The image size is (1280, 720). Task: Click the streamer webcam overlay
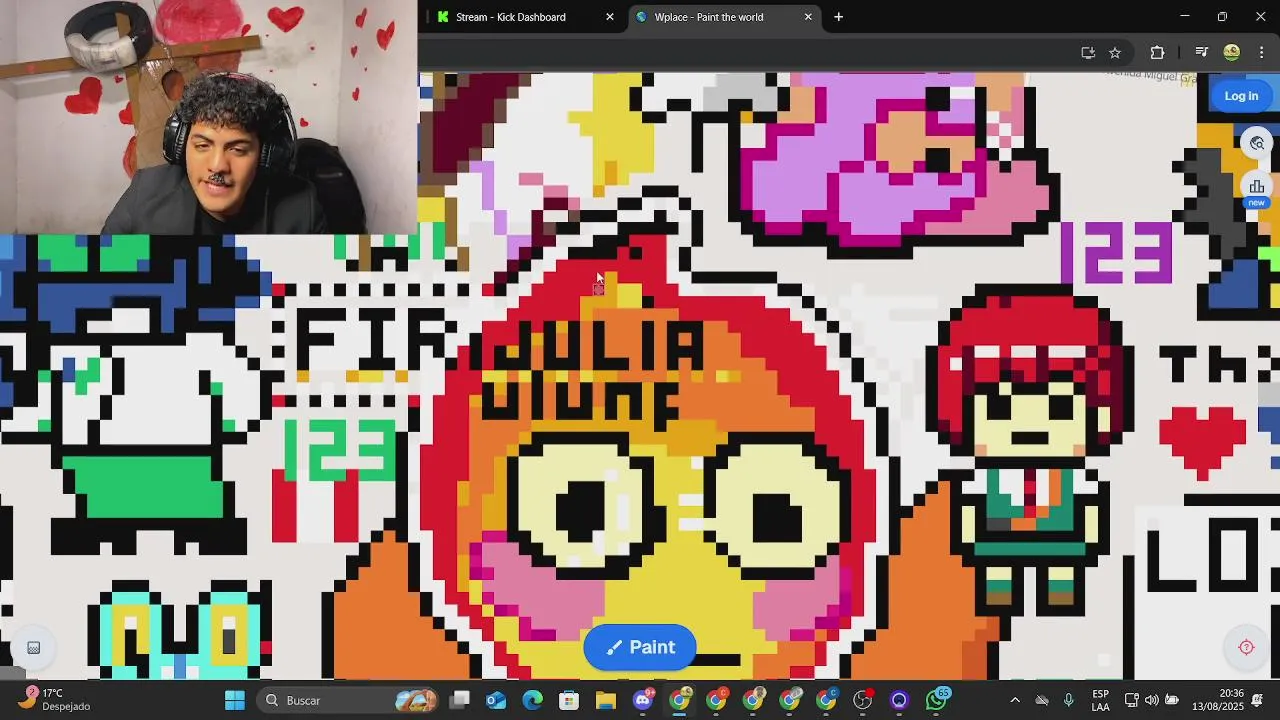(x=208, y=117)
